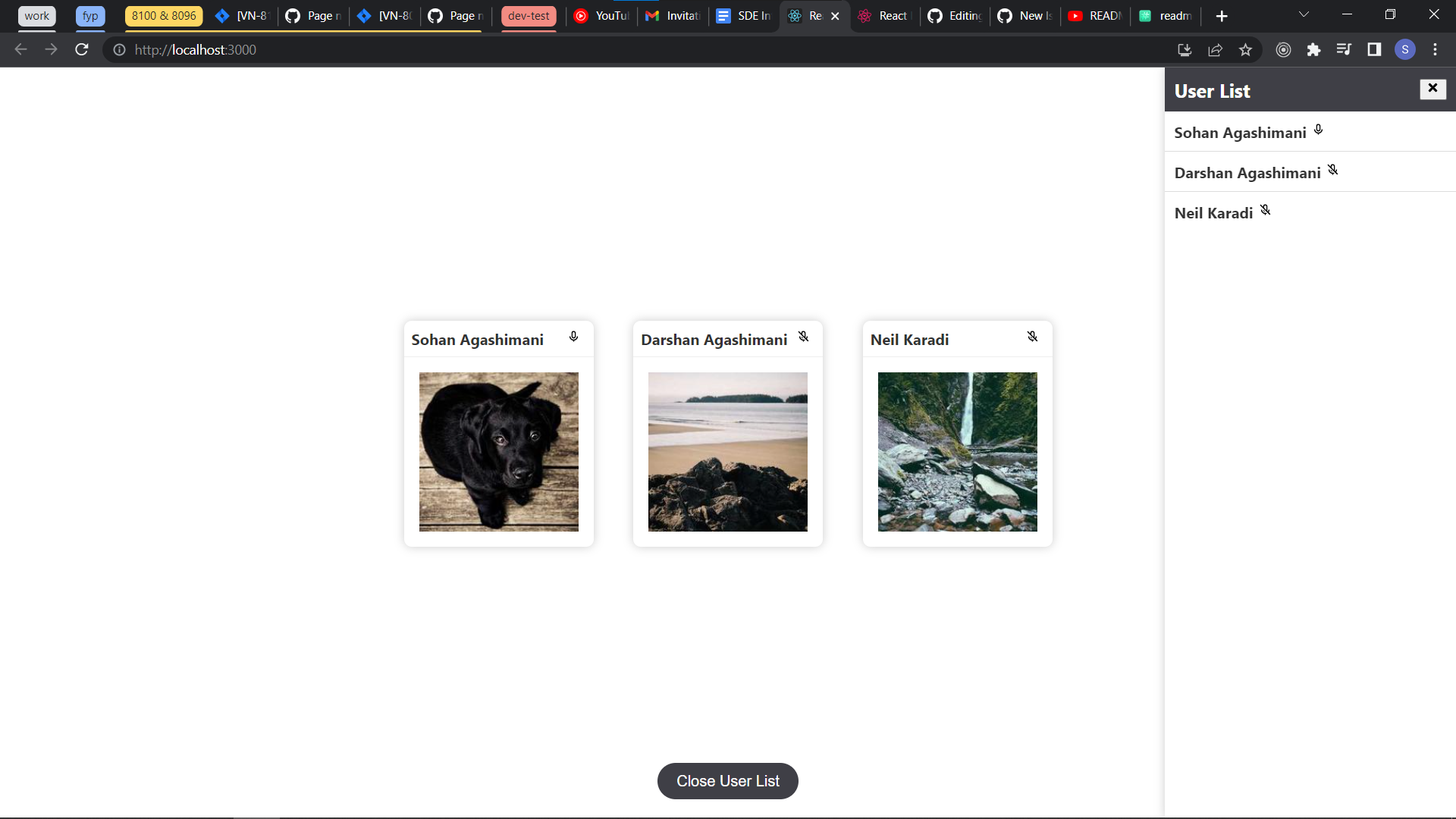This screenshot has height=819, width=1456.
Task: Click the share icon in the address bar
Action: [x=1215, y=50]
